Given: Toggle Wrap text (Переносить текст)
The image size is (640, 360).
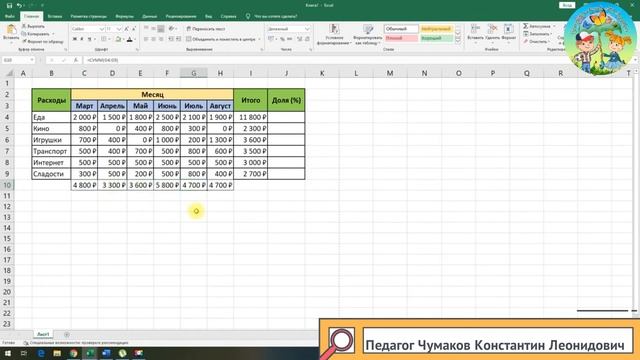Looking at the screenshot, I should (x=206, y=29).
